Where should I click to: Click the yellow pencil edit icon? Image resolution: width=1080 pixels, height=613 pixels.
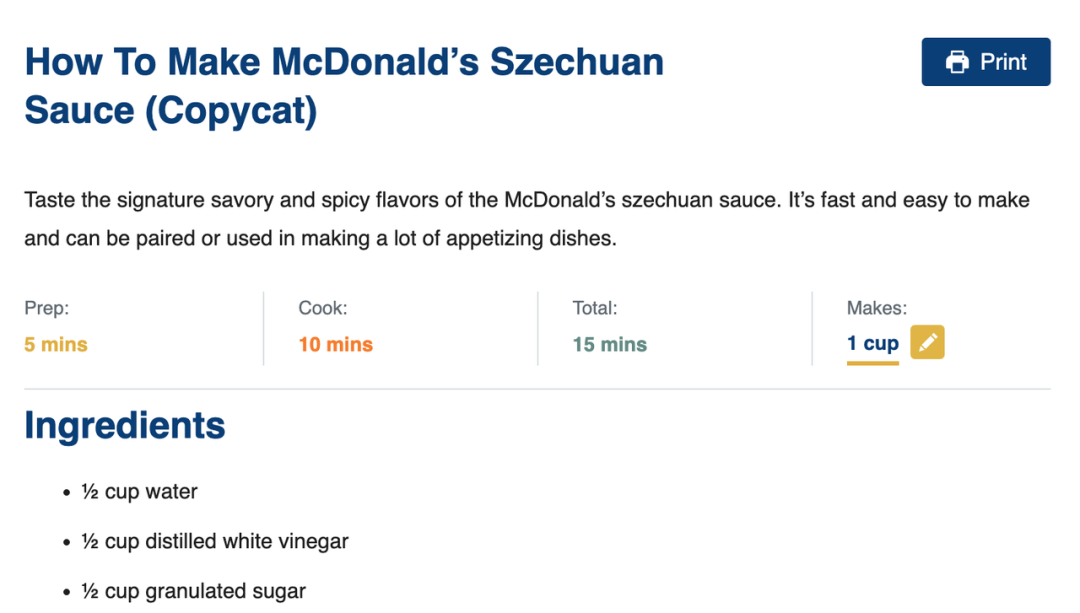pyautogui.click(x=927, y=342)
